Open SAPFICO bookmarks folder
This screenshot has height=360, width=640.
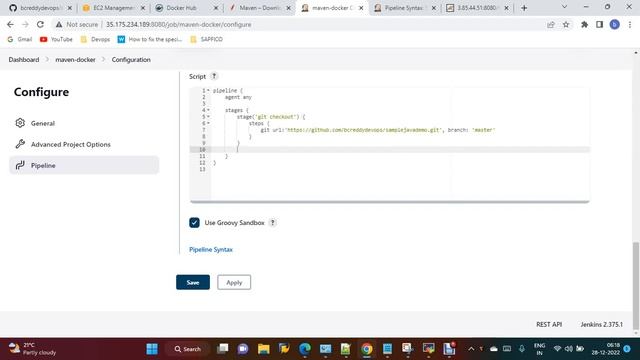click(x=206, y=39)
